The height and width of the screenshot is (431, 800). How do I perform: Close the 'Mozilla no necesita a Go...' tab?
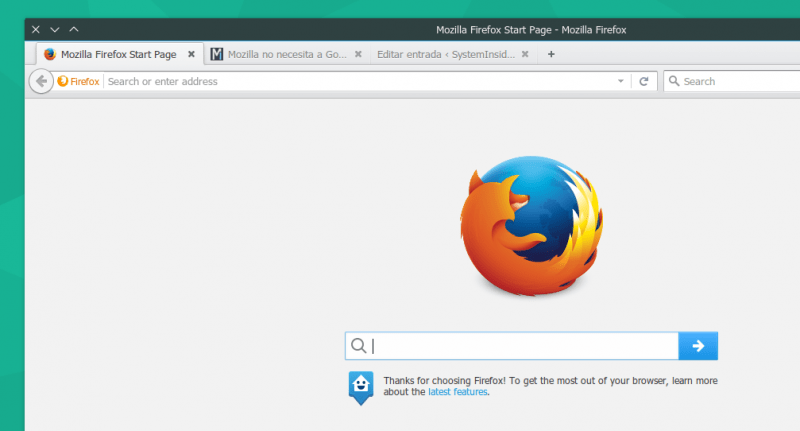(x=358, y=54)
